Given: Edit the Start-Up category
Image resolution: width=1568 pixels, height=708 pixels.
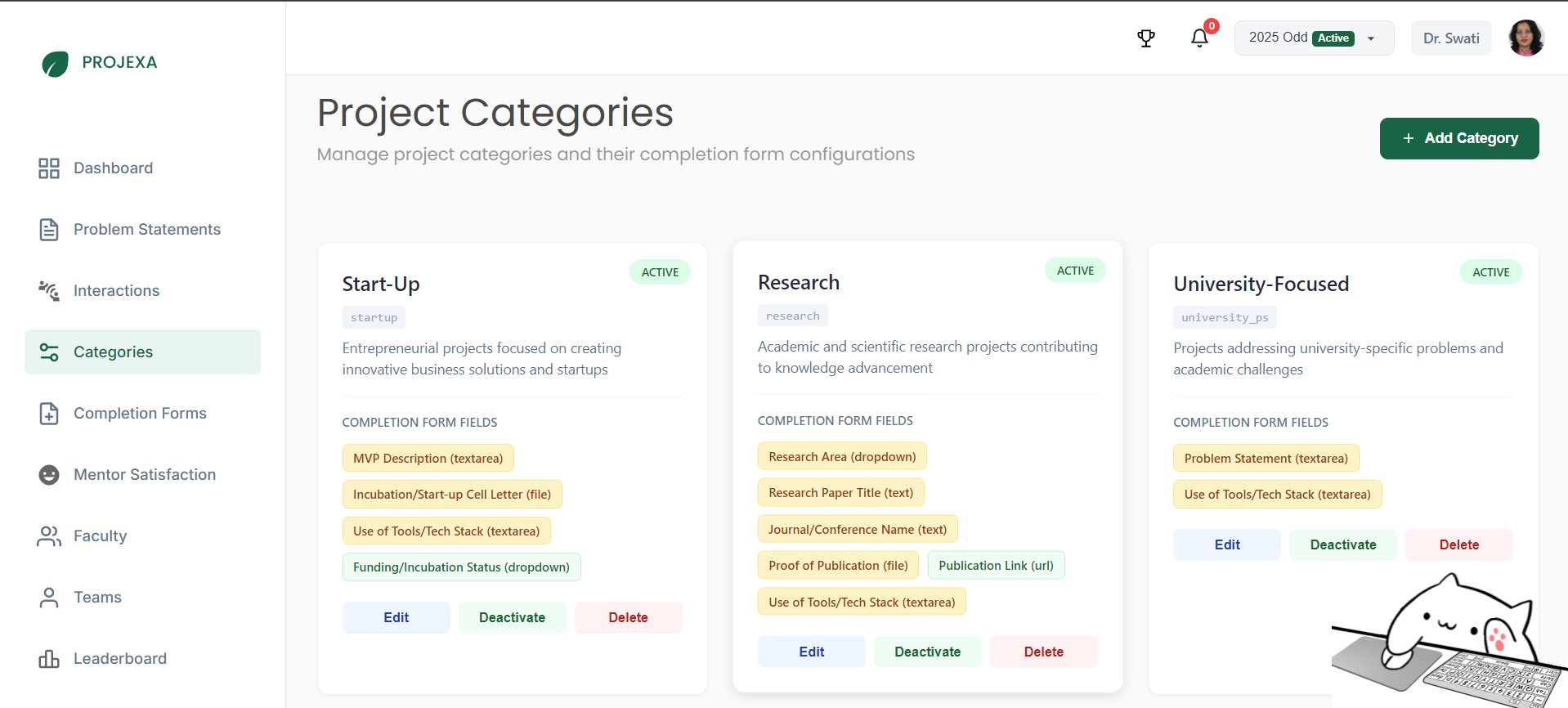Looking at the screenshot, I should [x=396, y=618].
